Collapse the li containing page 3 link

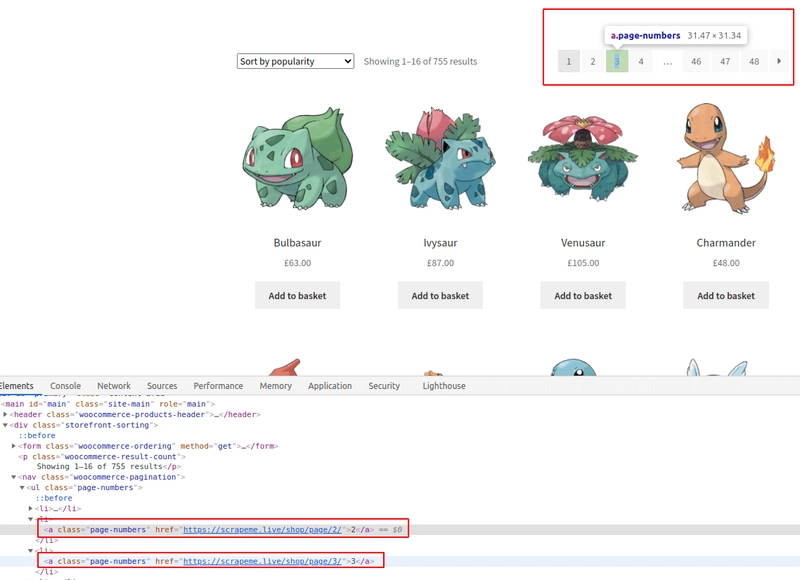[x=31, y=550]
